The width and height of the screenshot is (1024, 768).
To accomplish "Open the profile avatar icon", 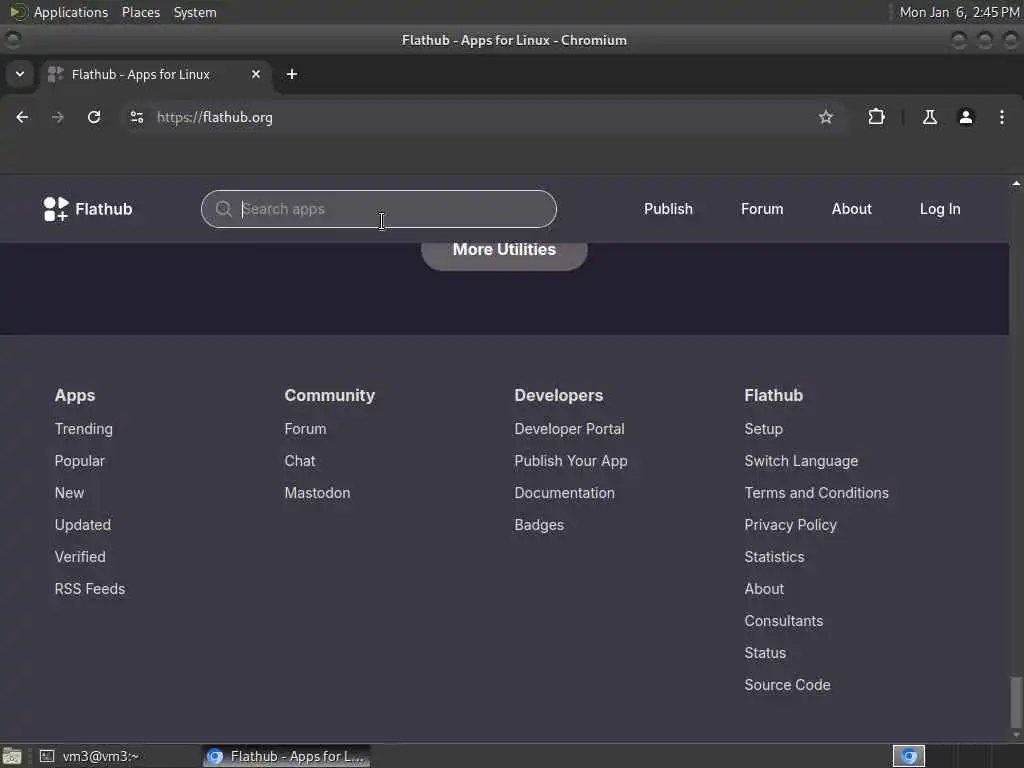I will [966, 117].
